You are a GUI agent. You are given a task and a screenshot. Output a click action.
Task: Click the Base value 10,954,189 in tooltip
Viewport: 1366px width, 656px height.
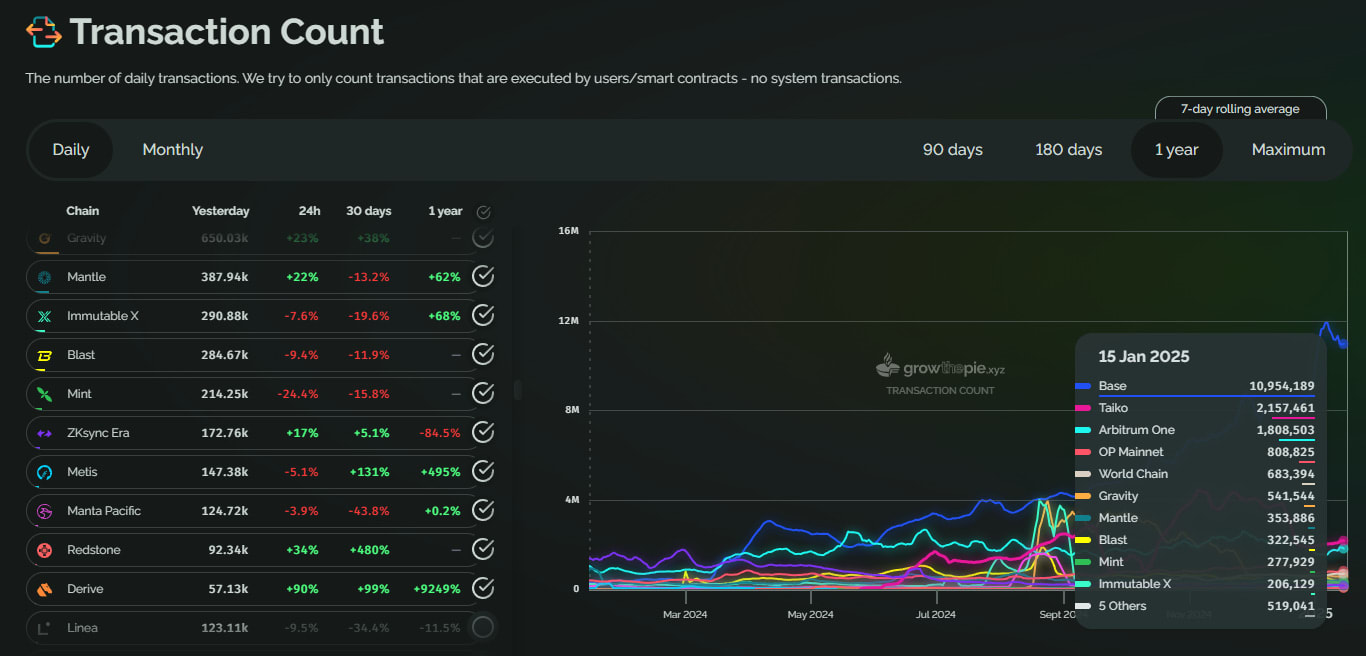pyautogui.click(x=1282, y=386)
